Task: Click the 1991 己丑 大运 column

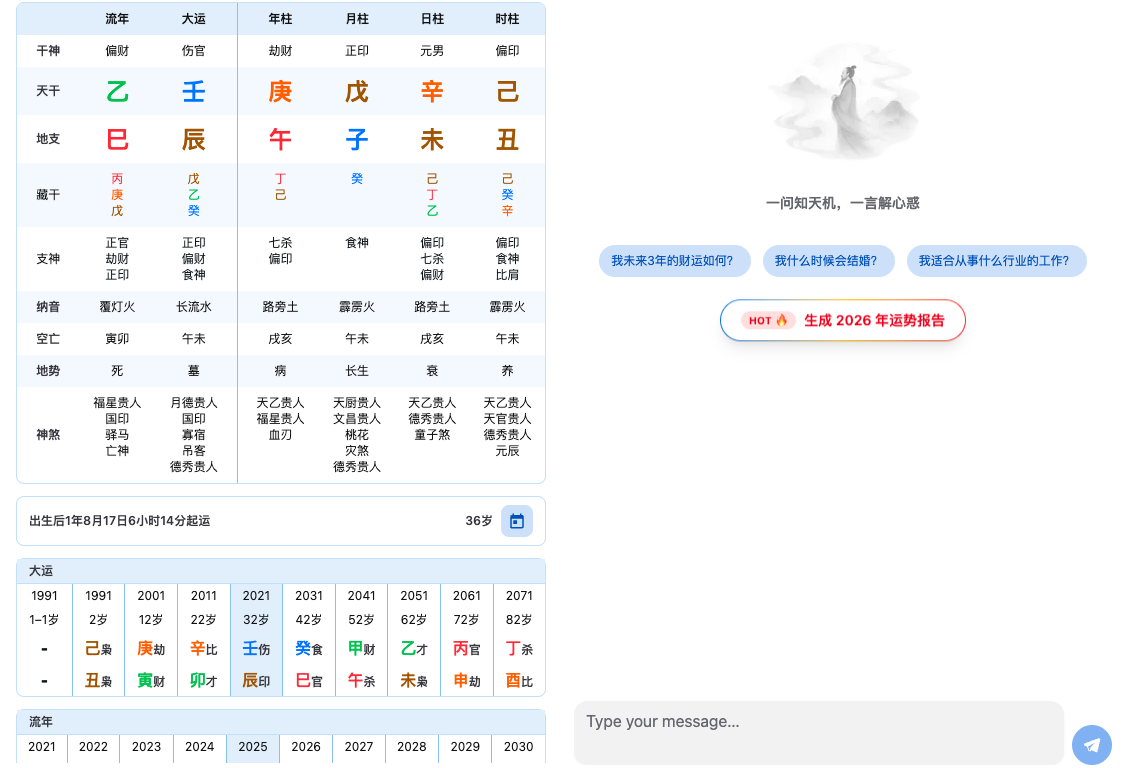Action: (x=98, y=639)
